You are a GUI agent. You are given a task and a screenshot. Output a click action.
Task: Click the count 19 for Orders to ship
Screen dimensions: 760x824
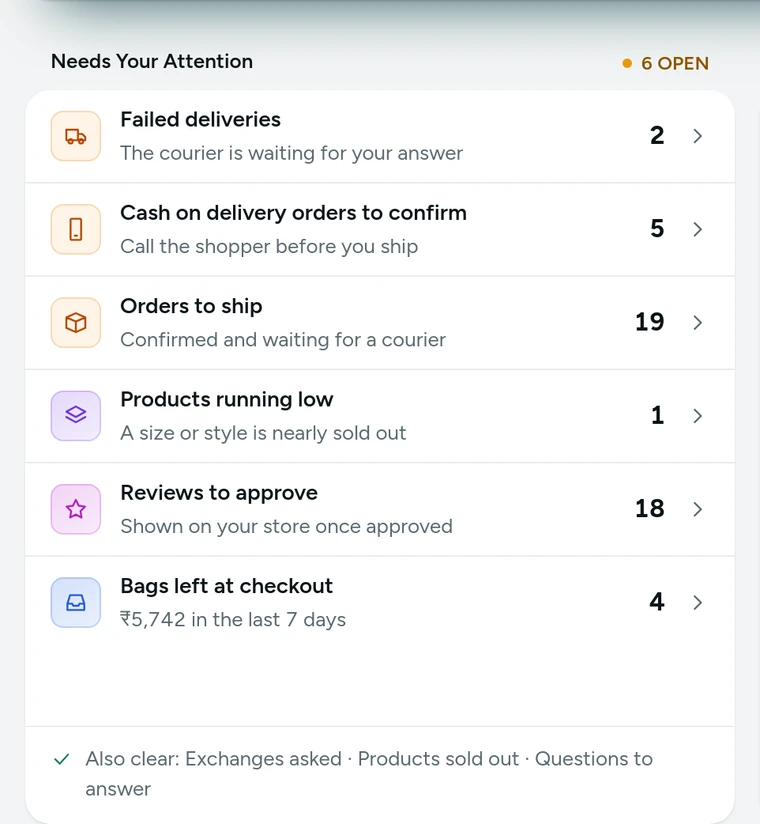(650, 322)
